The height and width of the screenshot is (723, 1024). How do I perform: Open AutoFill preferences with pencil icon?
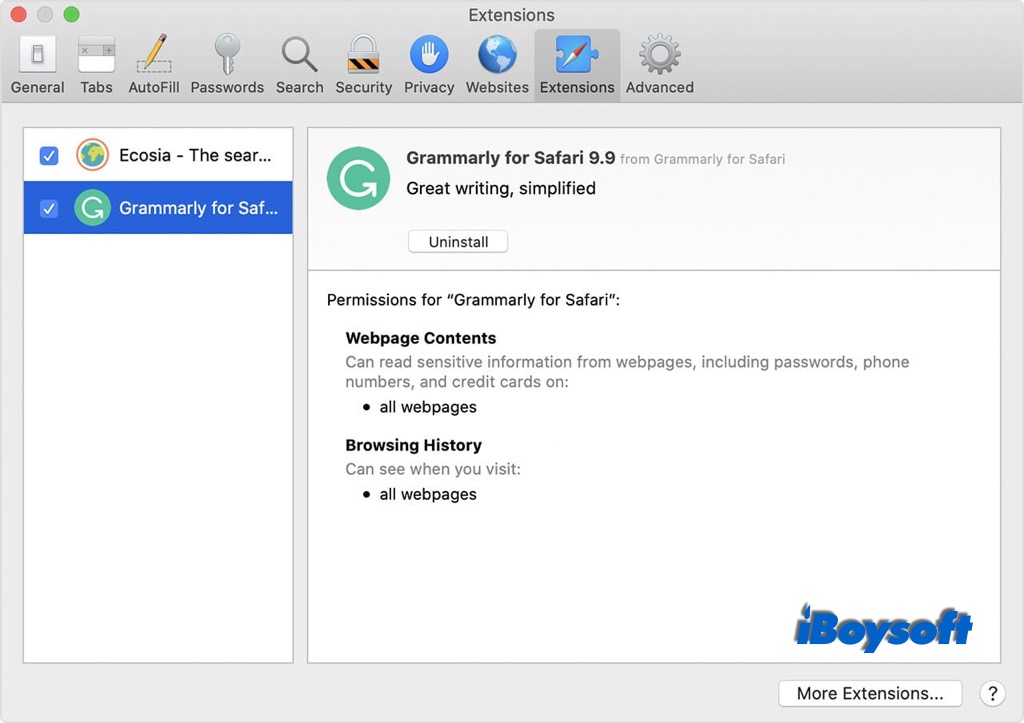(153, 64)
